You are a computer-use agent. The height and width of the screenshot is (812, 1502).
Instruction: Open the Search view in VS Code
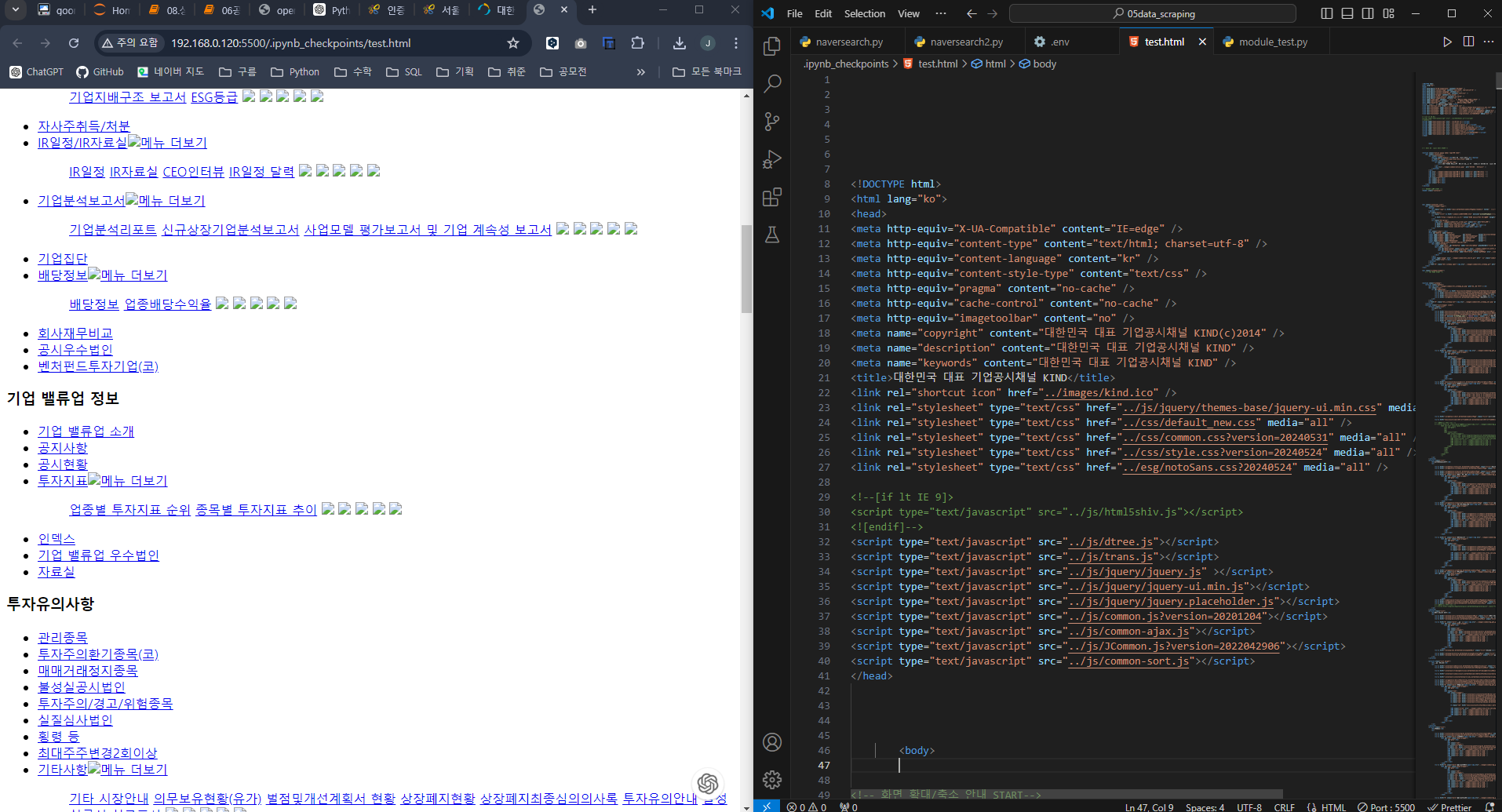[772, 84]
